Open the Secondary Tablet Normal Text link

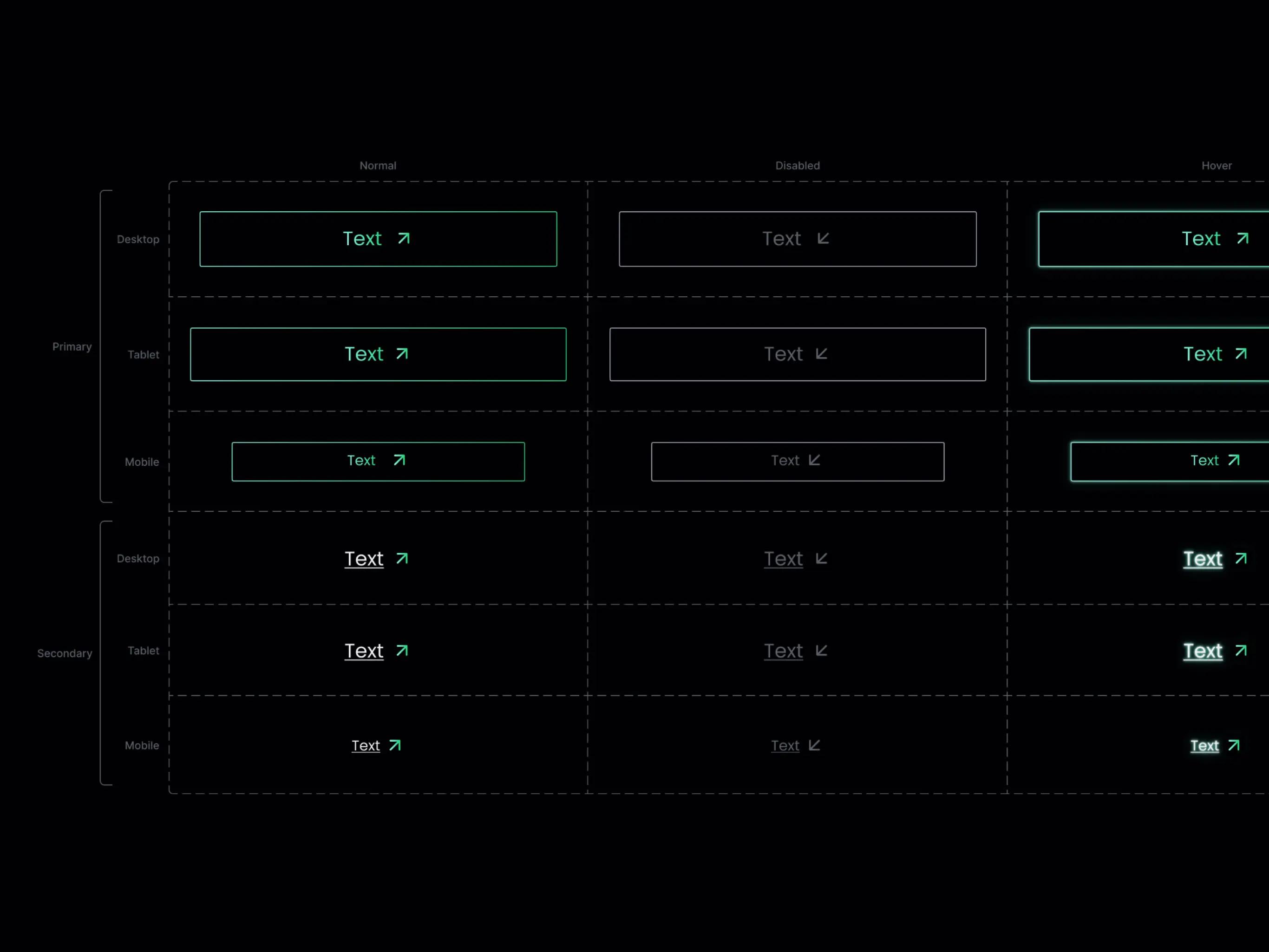(x=364, y=651)
